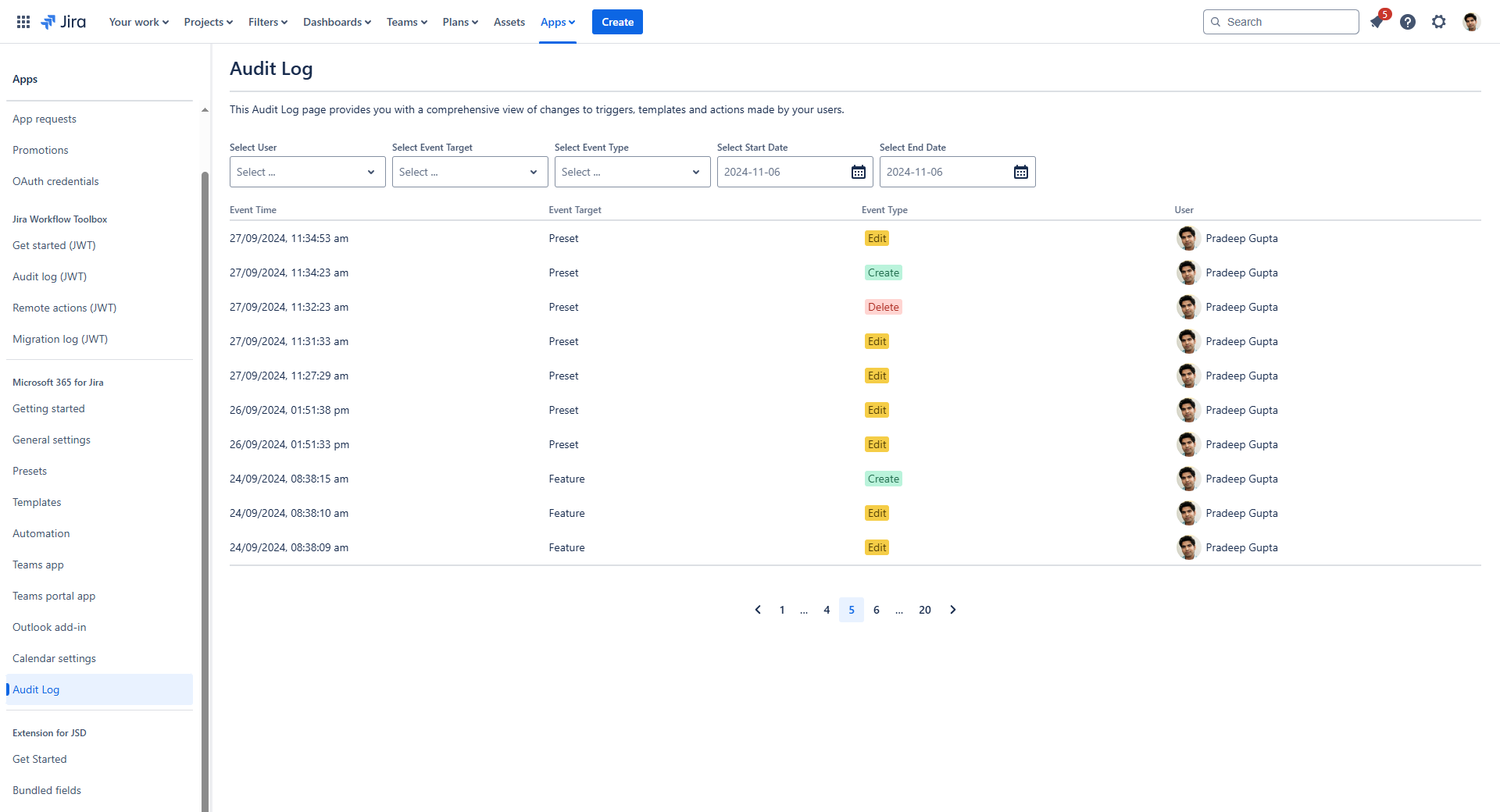Open Presets in the sidebar
This screenshot has height=812, width=1500.
coord(30,471)
